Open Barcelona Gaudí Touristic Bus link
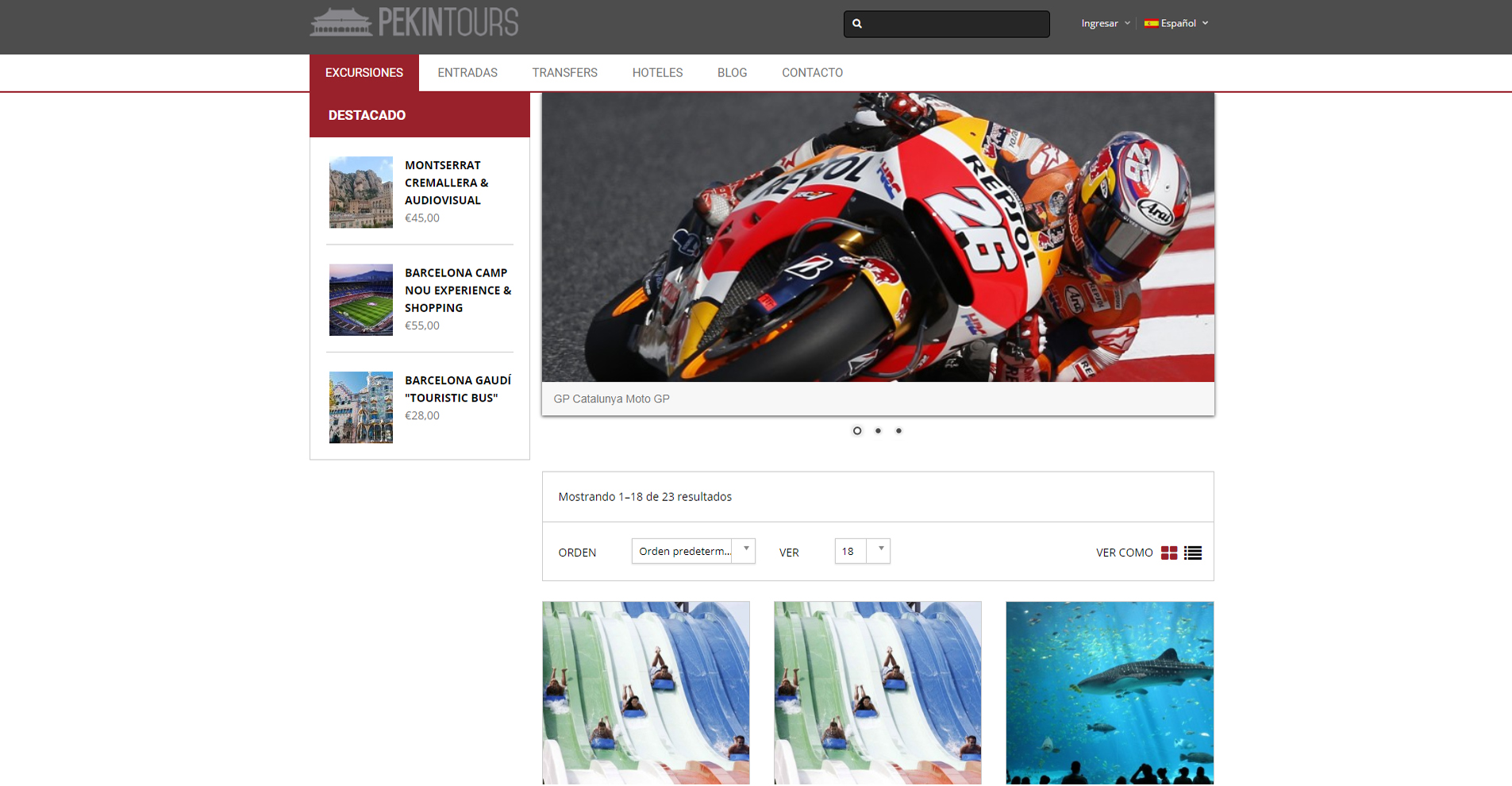Image resolution: width=1512 pixels, height=786 pixels. point(458,389)
